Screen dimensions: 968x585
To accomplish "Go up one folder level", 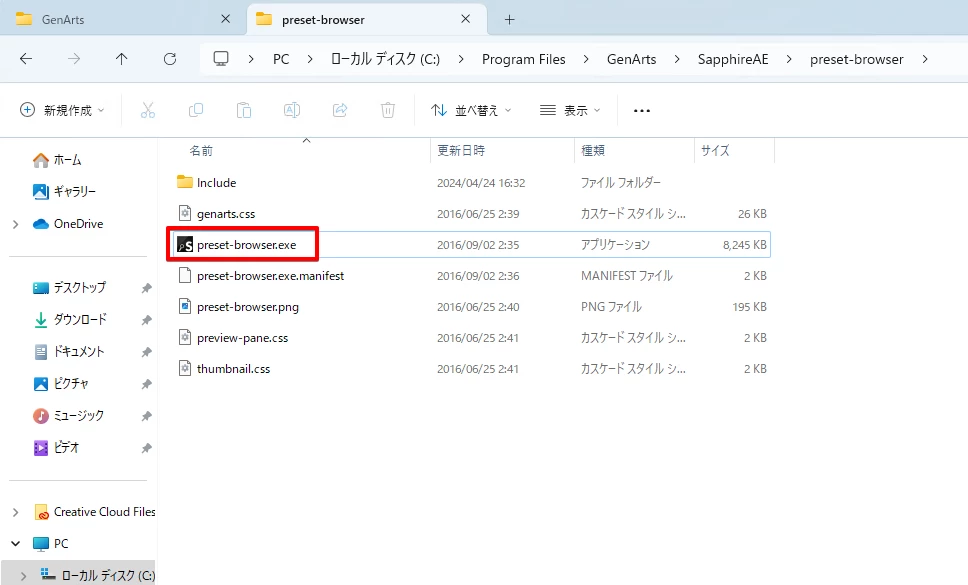I will pos(122,59).
